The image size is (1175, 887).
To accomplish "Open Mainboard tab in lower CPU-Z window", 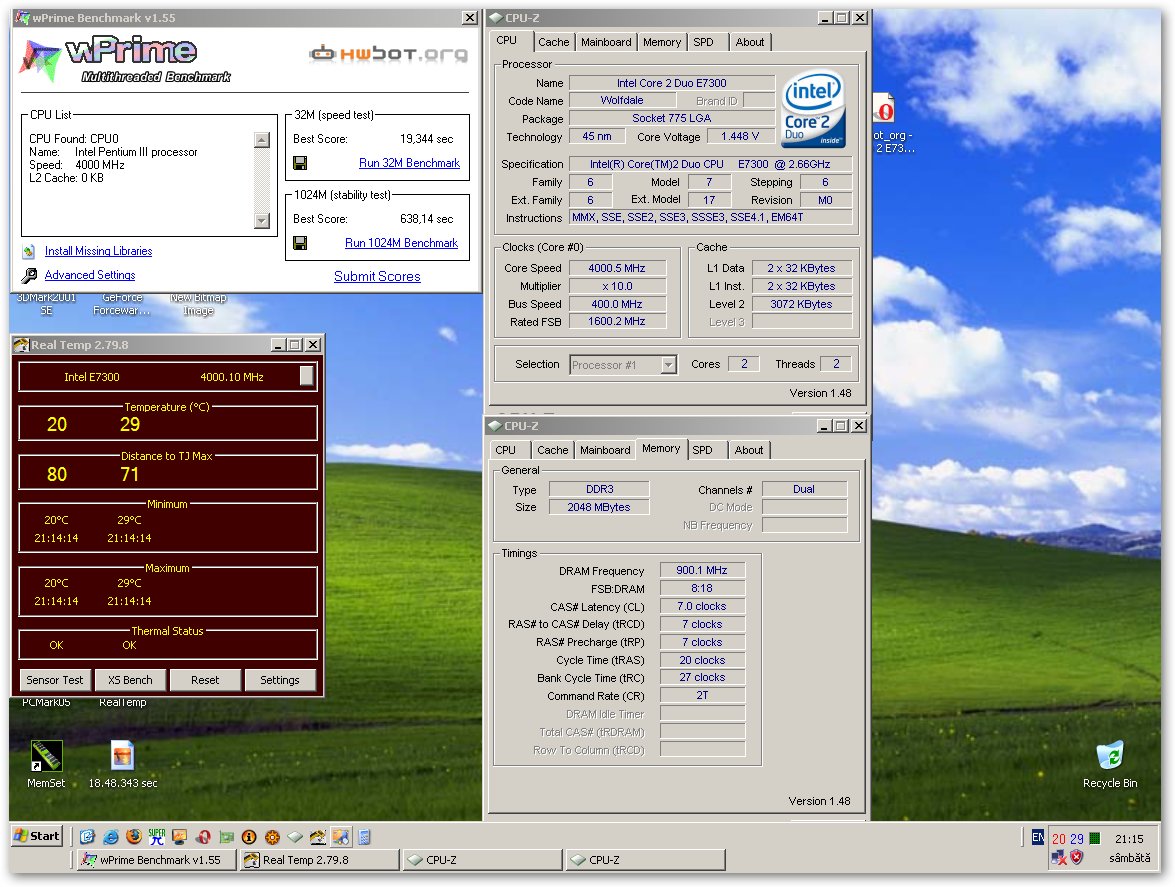I will (605, 450).
